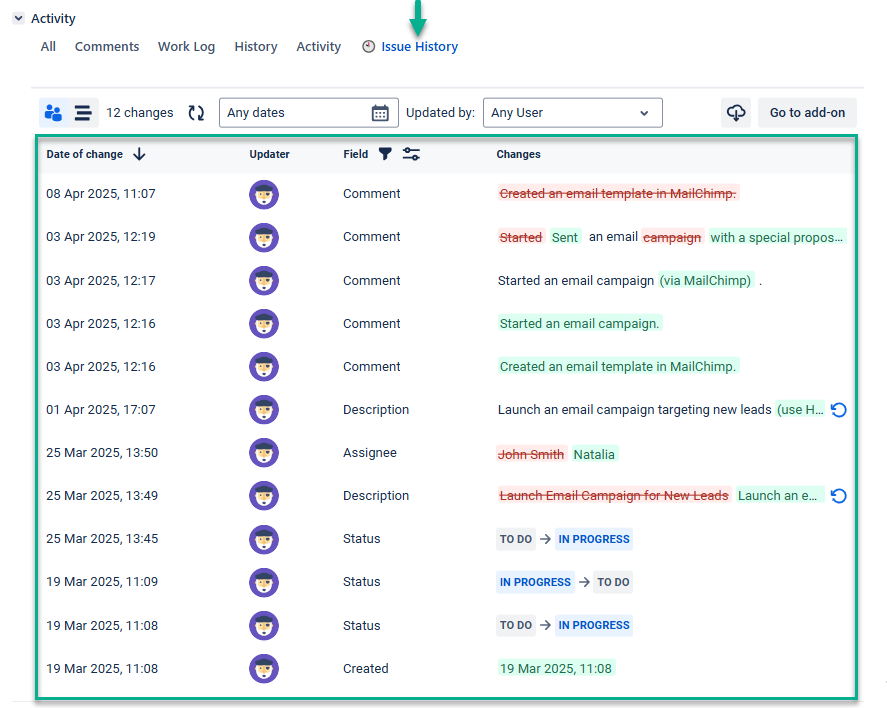Image resolution: width=887 pixels, height=708 pixels.
Task: Click updater avatar for 25 Mar 2025, 13:49
Action: 264,495
